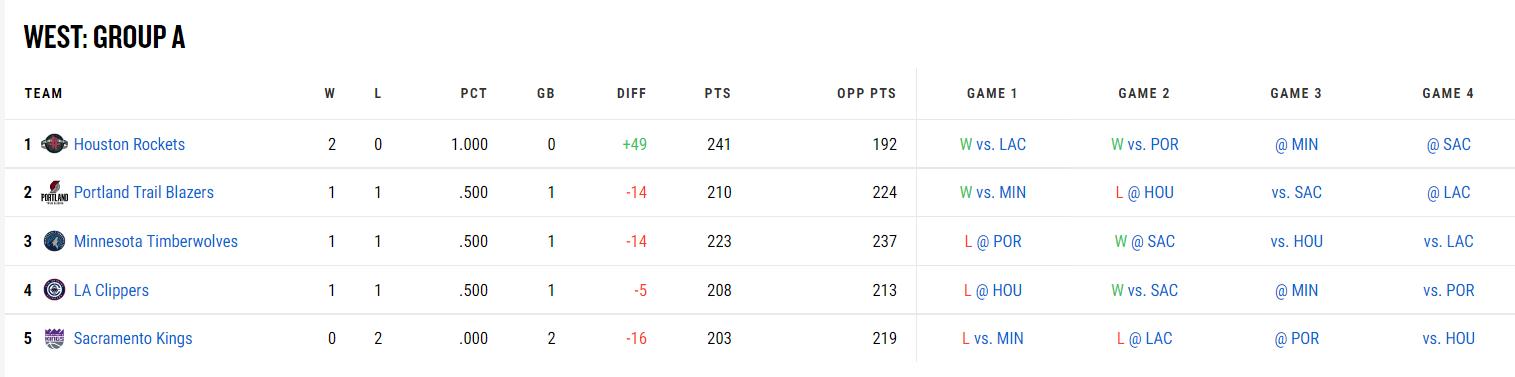Open Rockets Game 2 result vs. POR

(1144, 144)
